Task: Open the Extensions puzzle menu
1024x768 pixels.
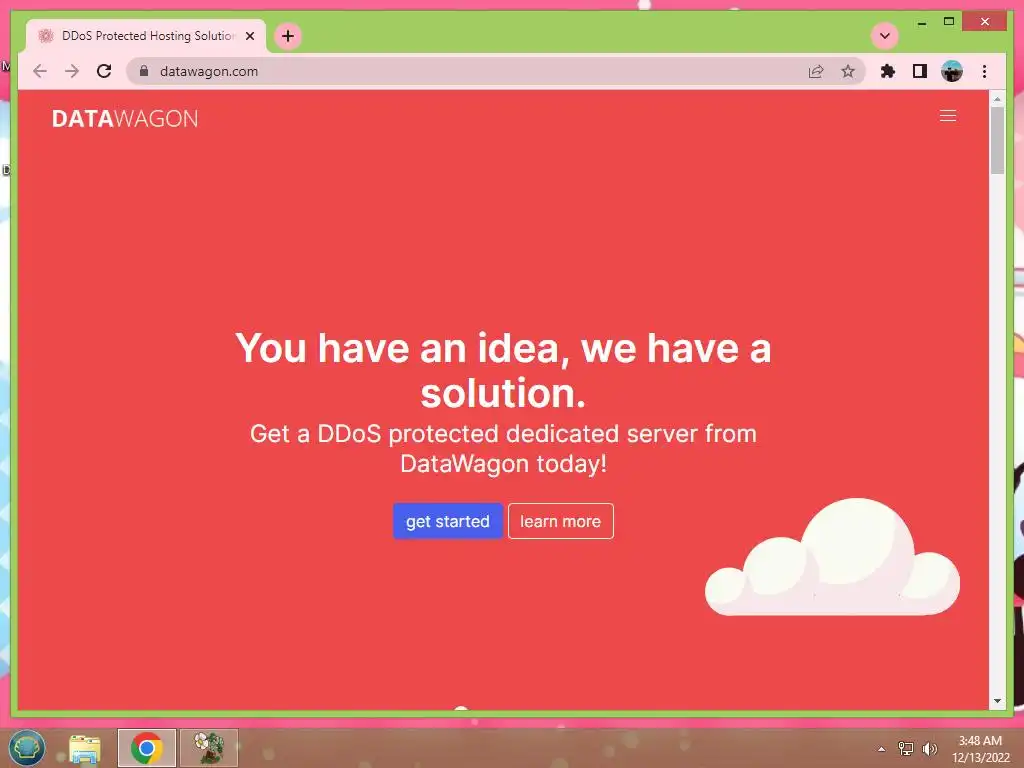Action: click(x=888, y=71)
